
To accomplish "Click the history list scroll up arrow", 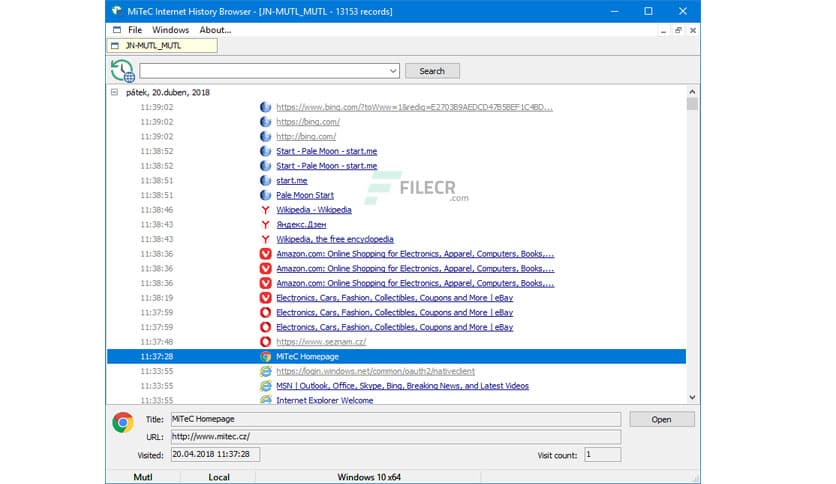I will click(692, 92).
